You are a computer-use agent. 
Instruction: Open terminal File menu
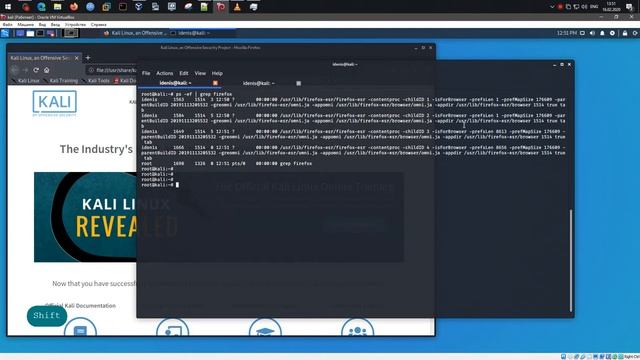[x=146, y=73]
